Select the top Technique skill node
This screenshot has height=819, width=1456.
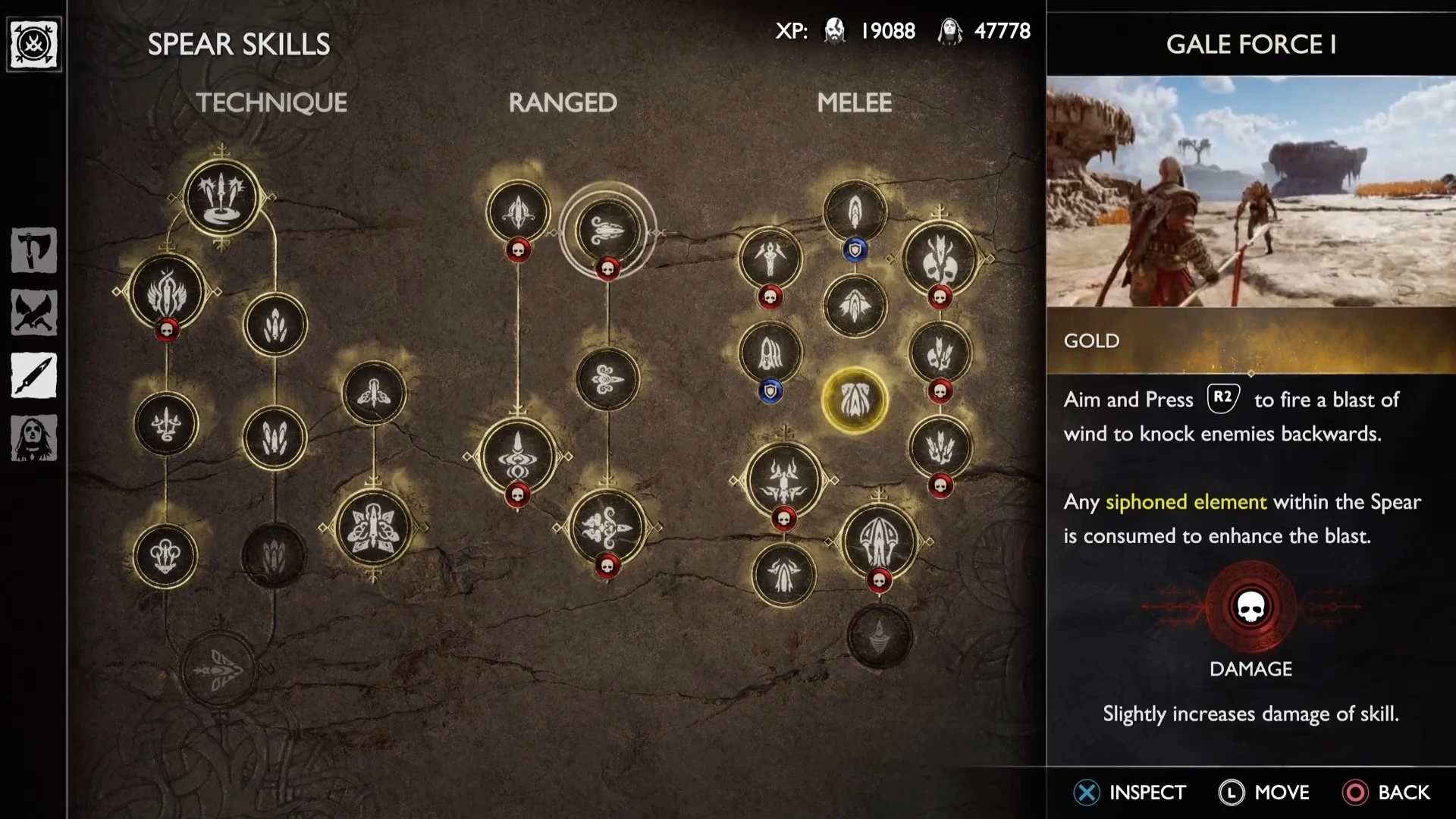coord(221,197)
